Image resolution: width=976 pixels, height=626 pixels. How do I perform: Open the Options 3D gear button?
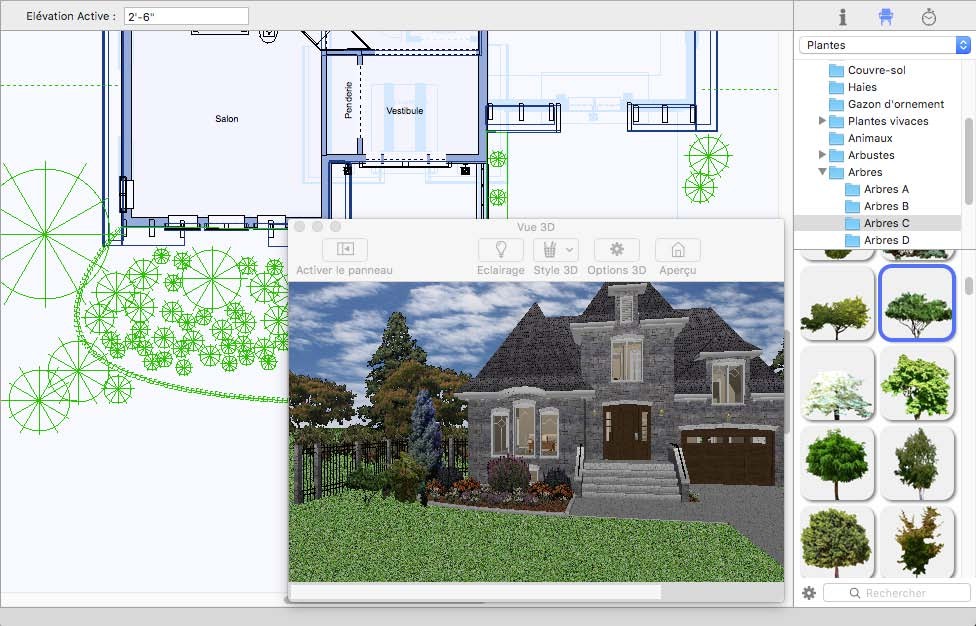(x=616, y=250)
